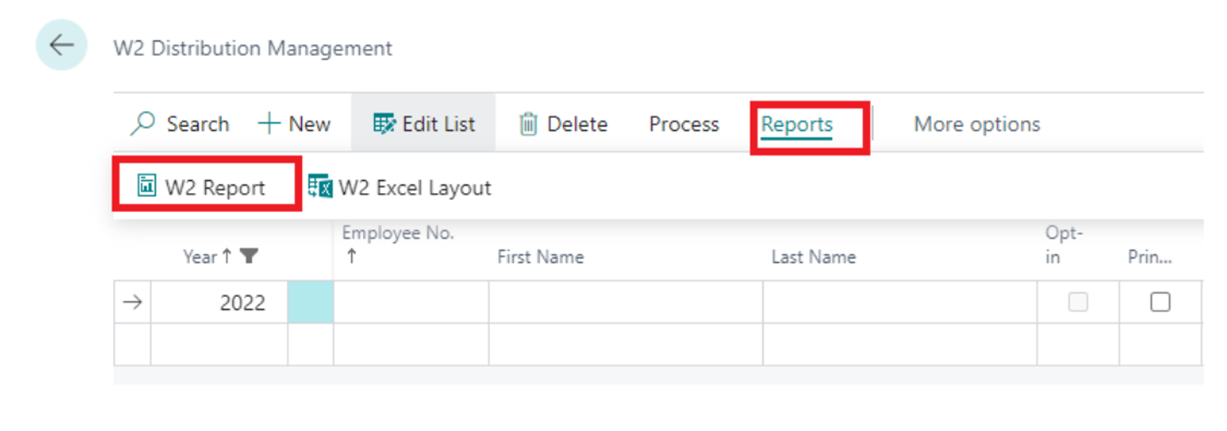
Task: Click the Search magnifier icon
Action: point(144,124)
